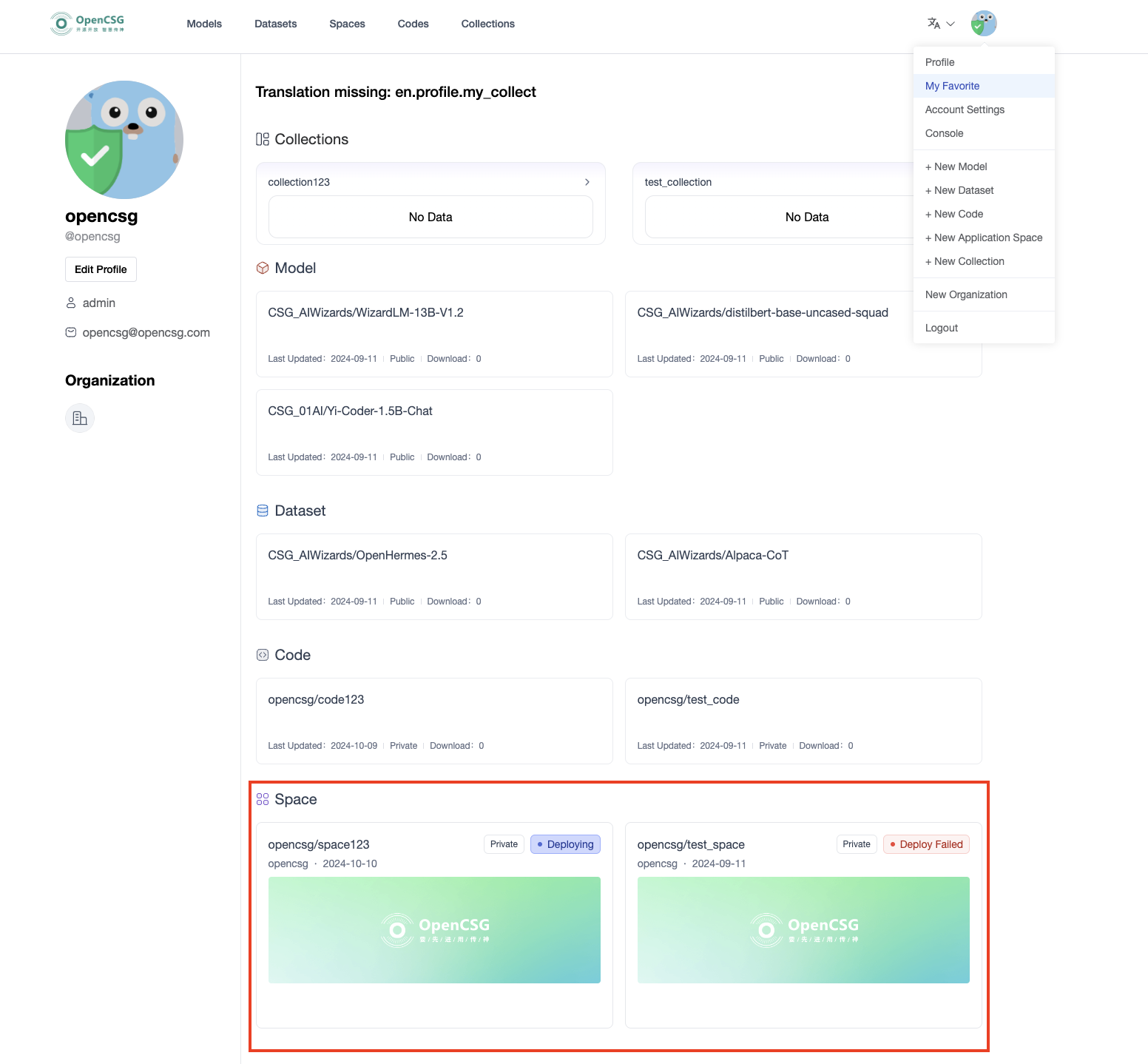Click the Deploy Failed status badge
Image resolution: width=1148 pixels, height=1064 pixels.
(x=926, y=844)
